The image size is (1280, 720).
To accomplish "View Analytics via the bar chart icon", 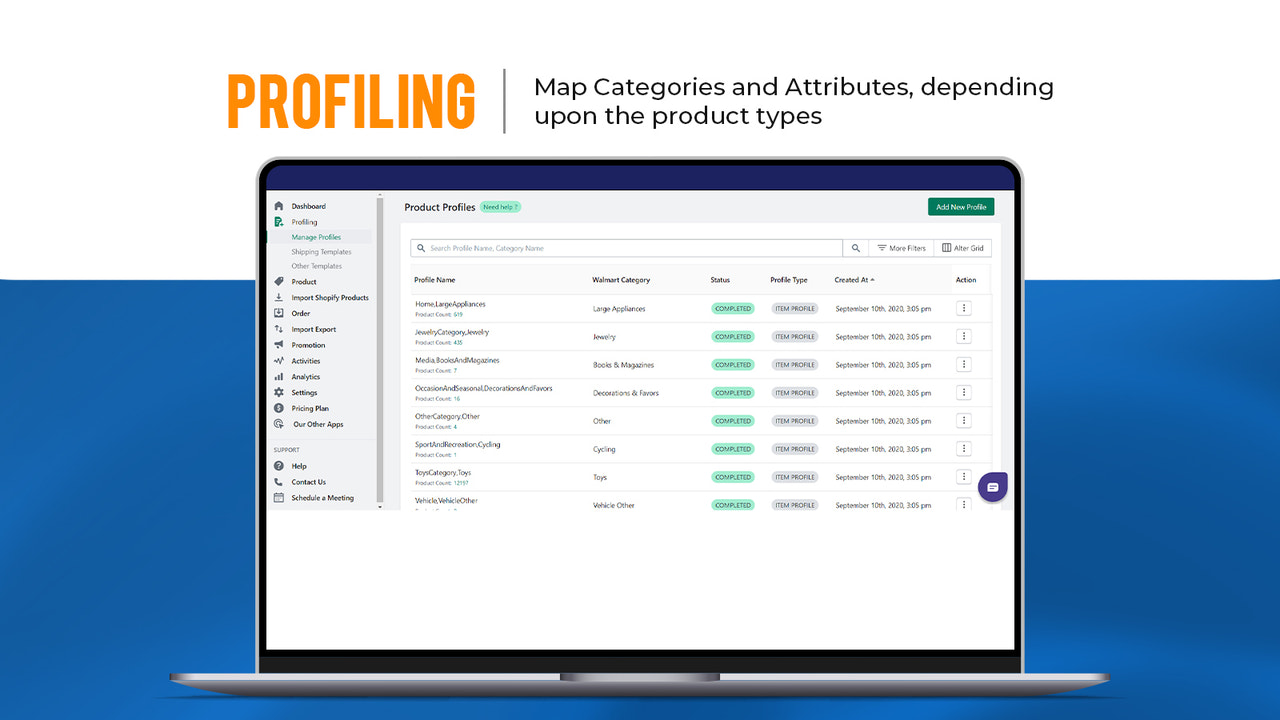I will coord(280,376).
